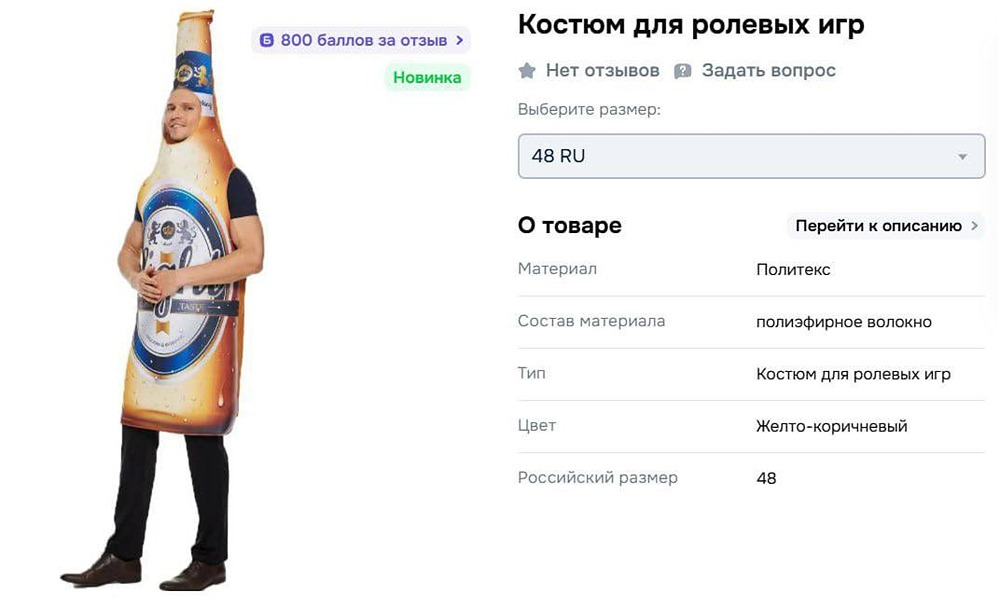Image resolution: width=1000 pixels, height=606 pixels.
Task: Click the star rating icon
Action: pos(527,71)
